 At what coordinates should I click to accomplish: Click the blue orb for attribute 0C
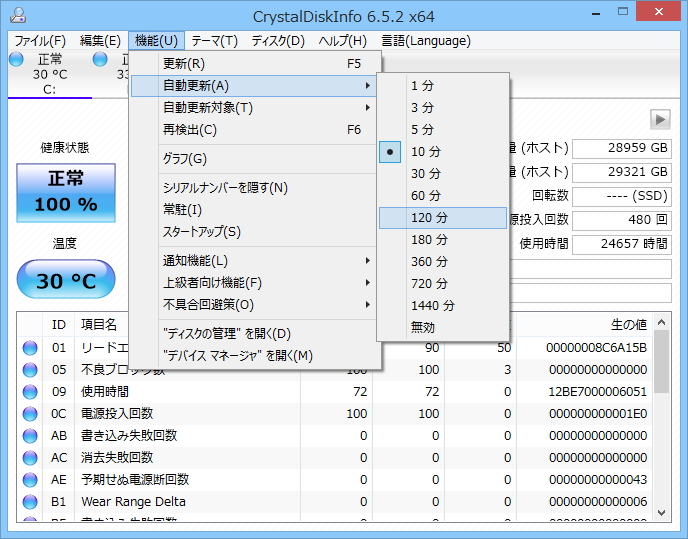(30, 413)
